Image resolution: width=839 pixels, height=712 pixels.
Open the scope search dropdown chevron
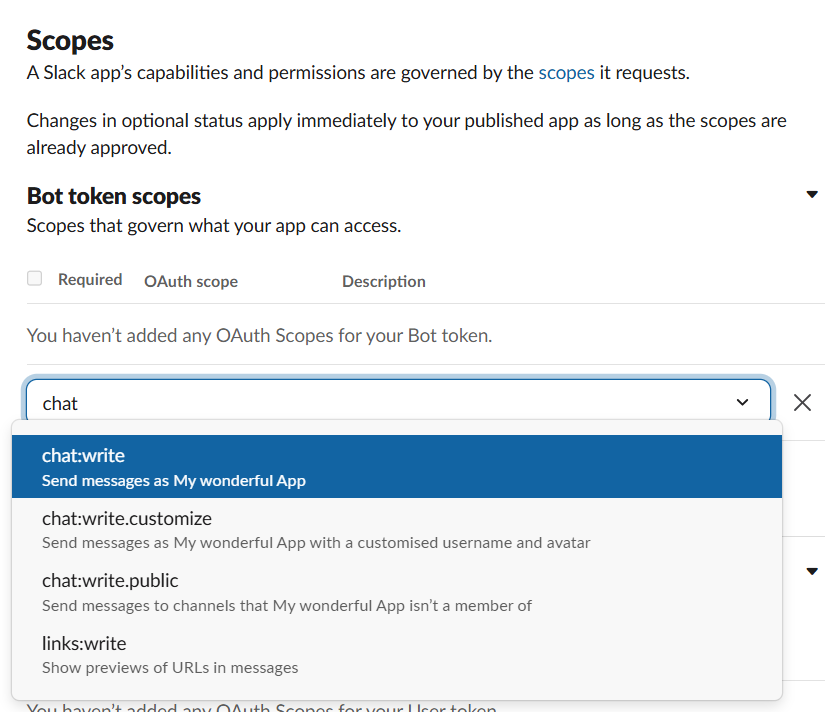743,401
